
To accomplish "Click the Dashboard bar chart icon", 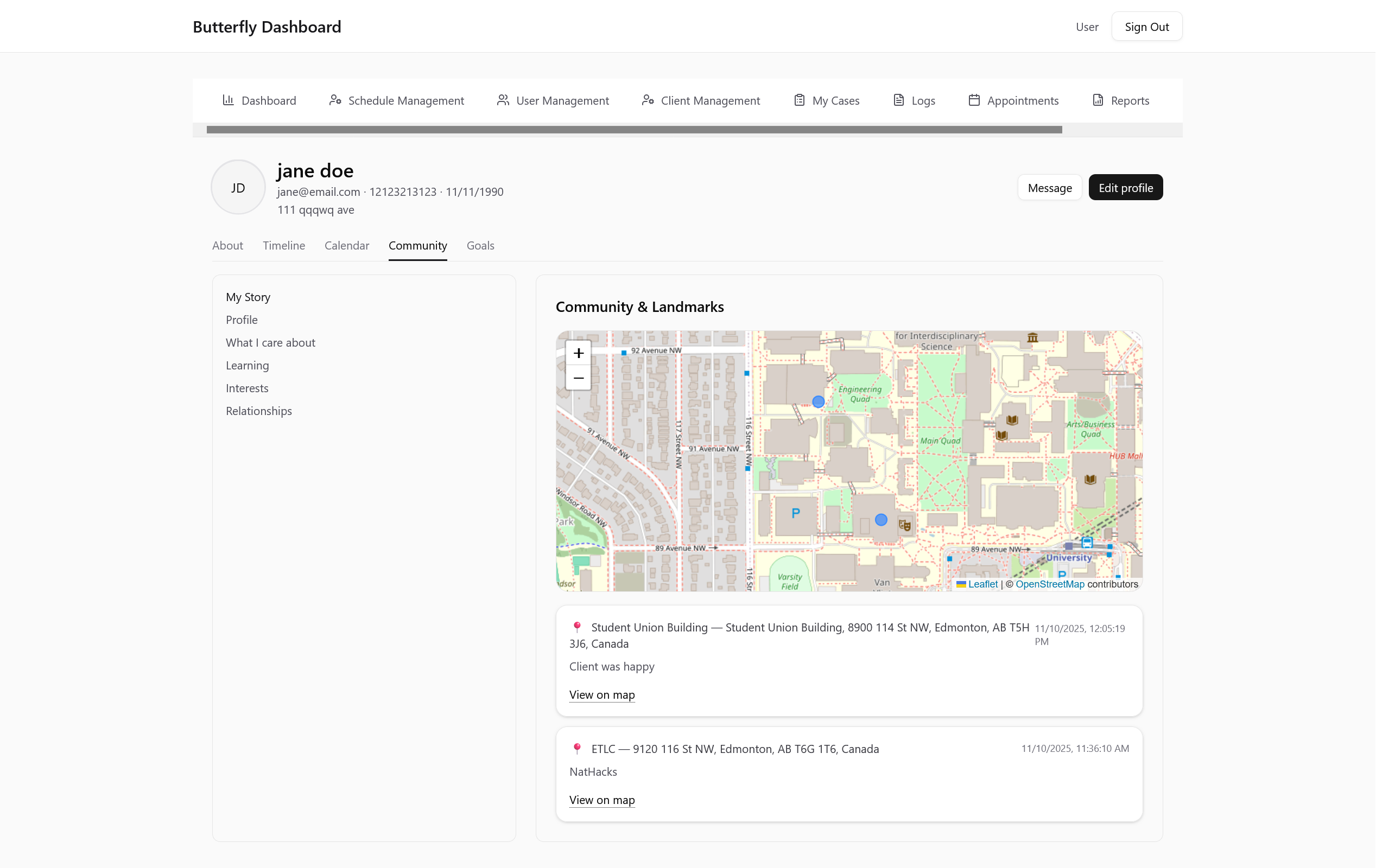I will pyautogui.click(x=228, y=100).
